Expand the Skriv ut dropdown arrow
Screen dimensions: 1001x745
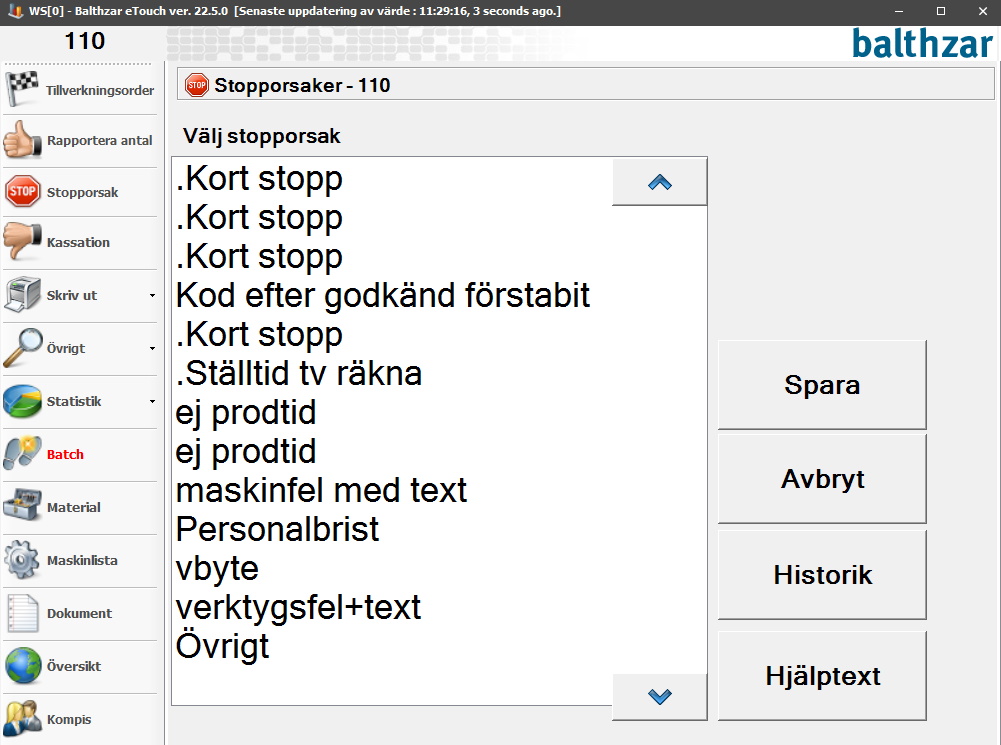pyautogui.click(x=152, y=296)
